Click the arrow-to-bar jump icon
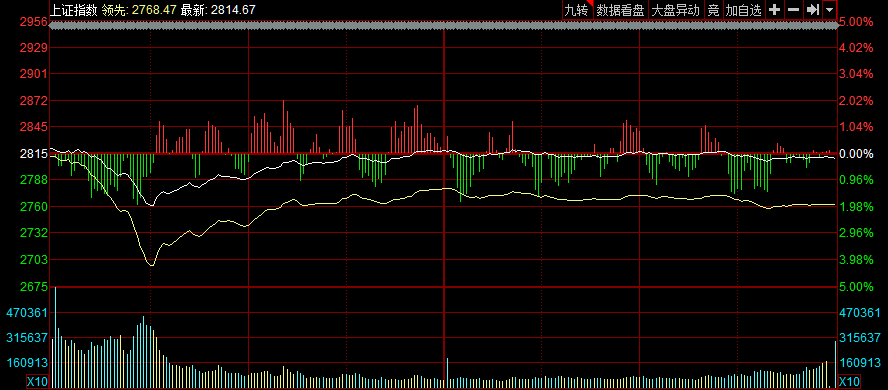 point(813,10)
